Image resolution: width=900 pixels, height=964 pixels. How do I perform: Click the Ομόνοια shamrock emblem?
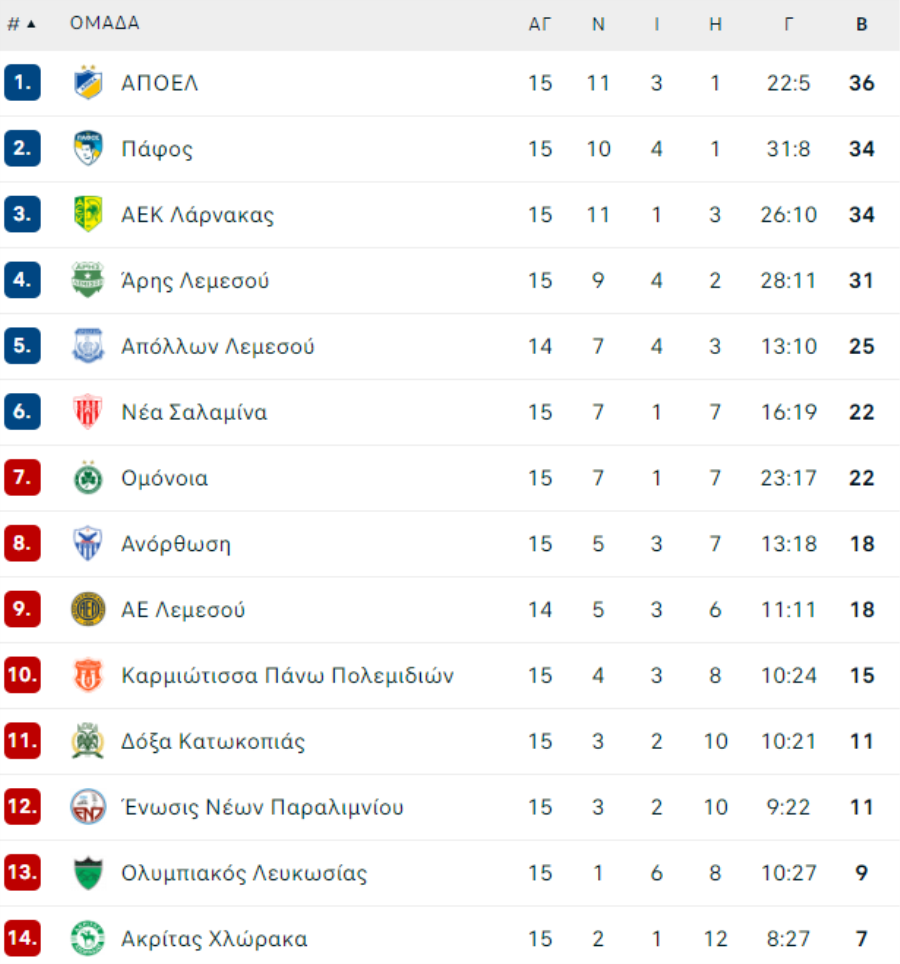pos(88,477)
